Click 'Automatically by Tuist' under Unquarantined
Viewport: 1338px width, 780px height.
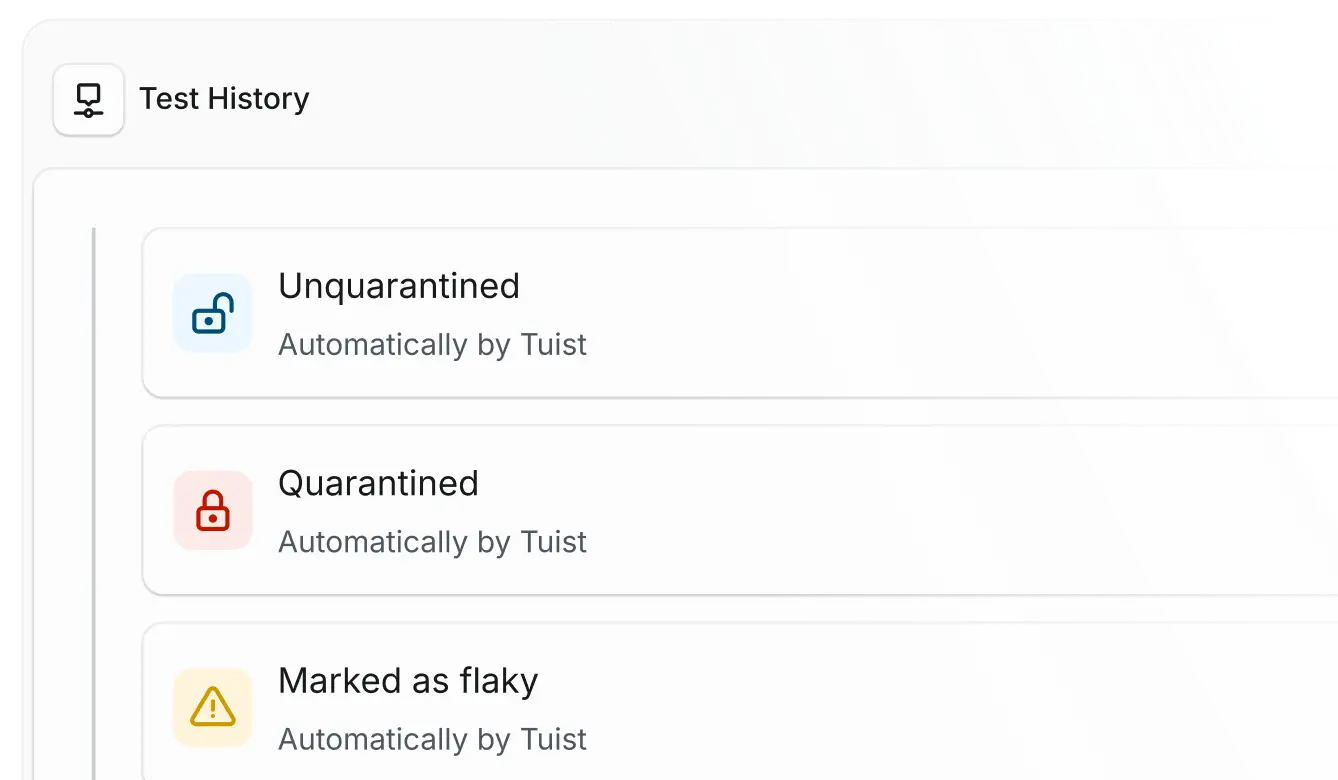[x=432, y=344]
